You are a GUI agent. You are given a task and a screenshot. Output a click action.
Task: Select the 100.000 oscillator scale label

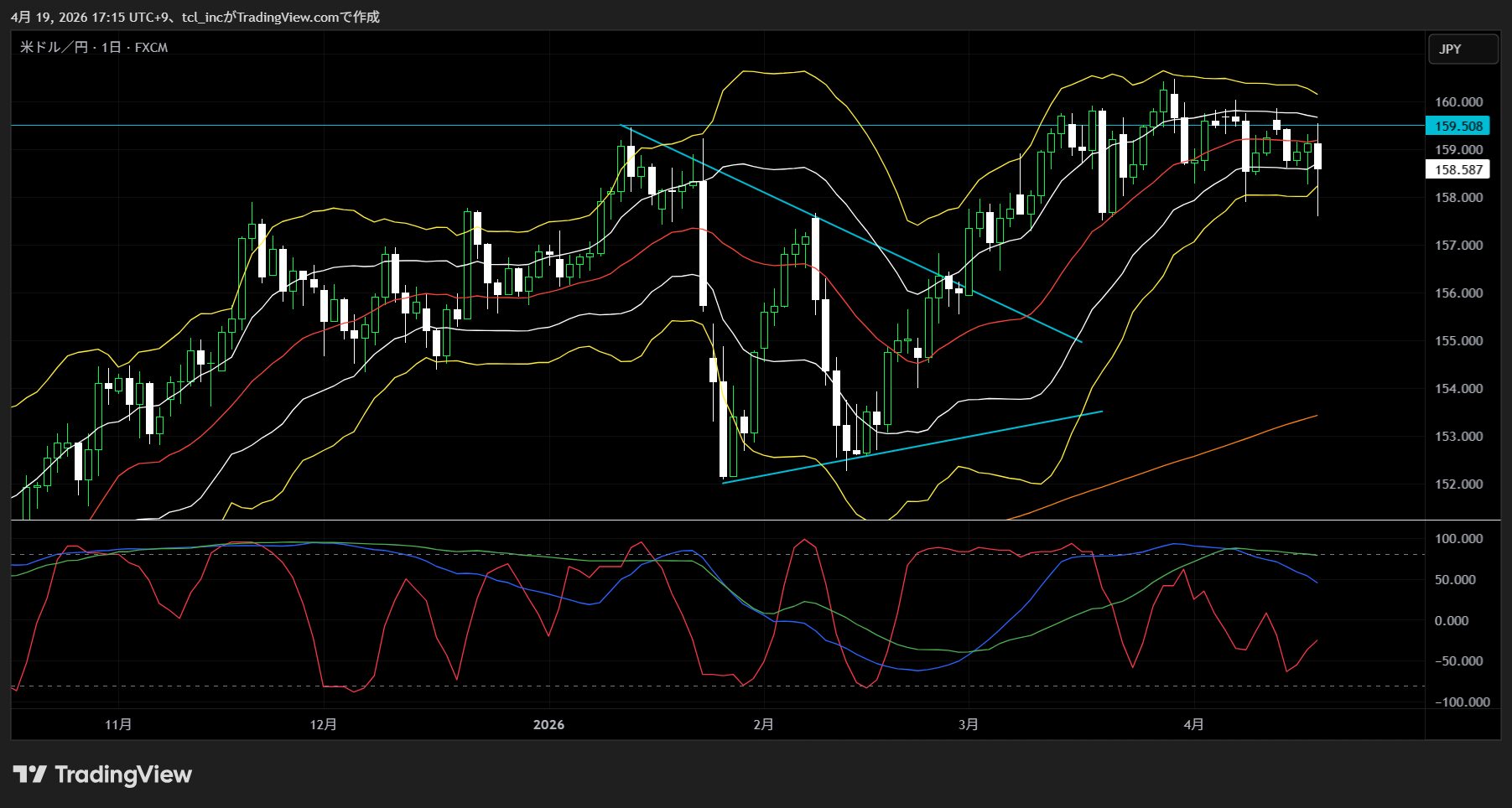(x=1458, y=539)
